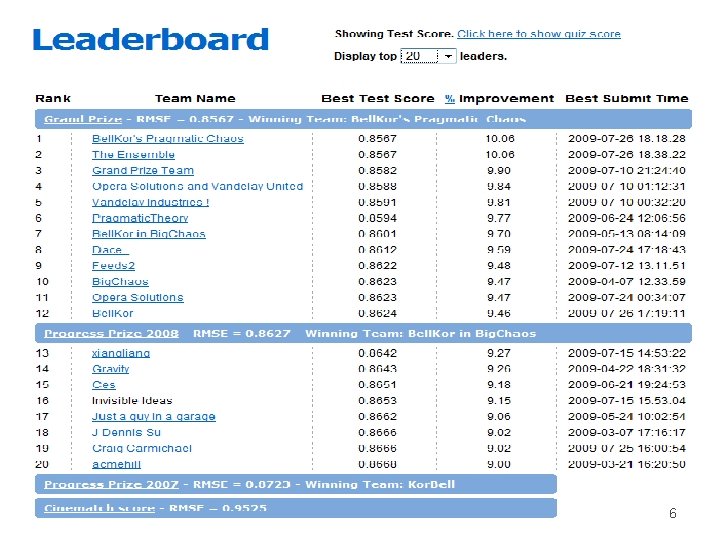Select improvement value 9.90
The image size is (720, 540).
tap(499, 170)
